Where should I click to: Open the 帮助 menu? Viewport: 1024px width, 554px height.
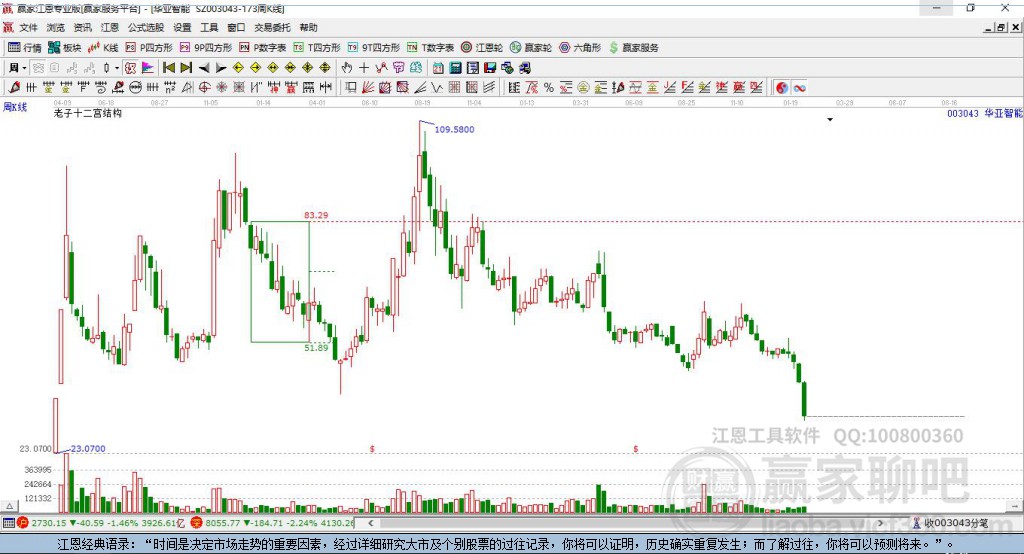(x=308, y=27)
